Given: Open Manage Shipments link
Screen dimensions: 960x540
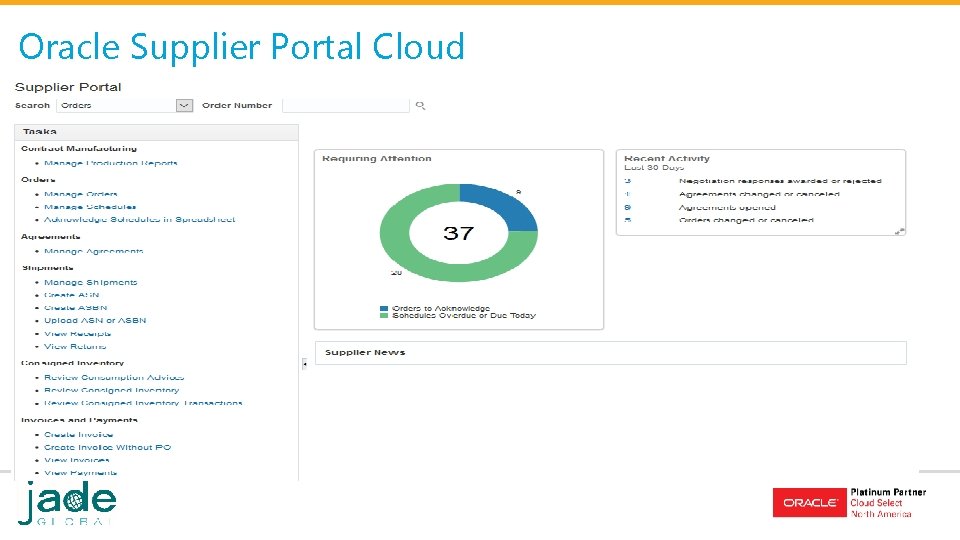Looking at the screenshot, I should (x=91, y=282).
